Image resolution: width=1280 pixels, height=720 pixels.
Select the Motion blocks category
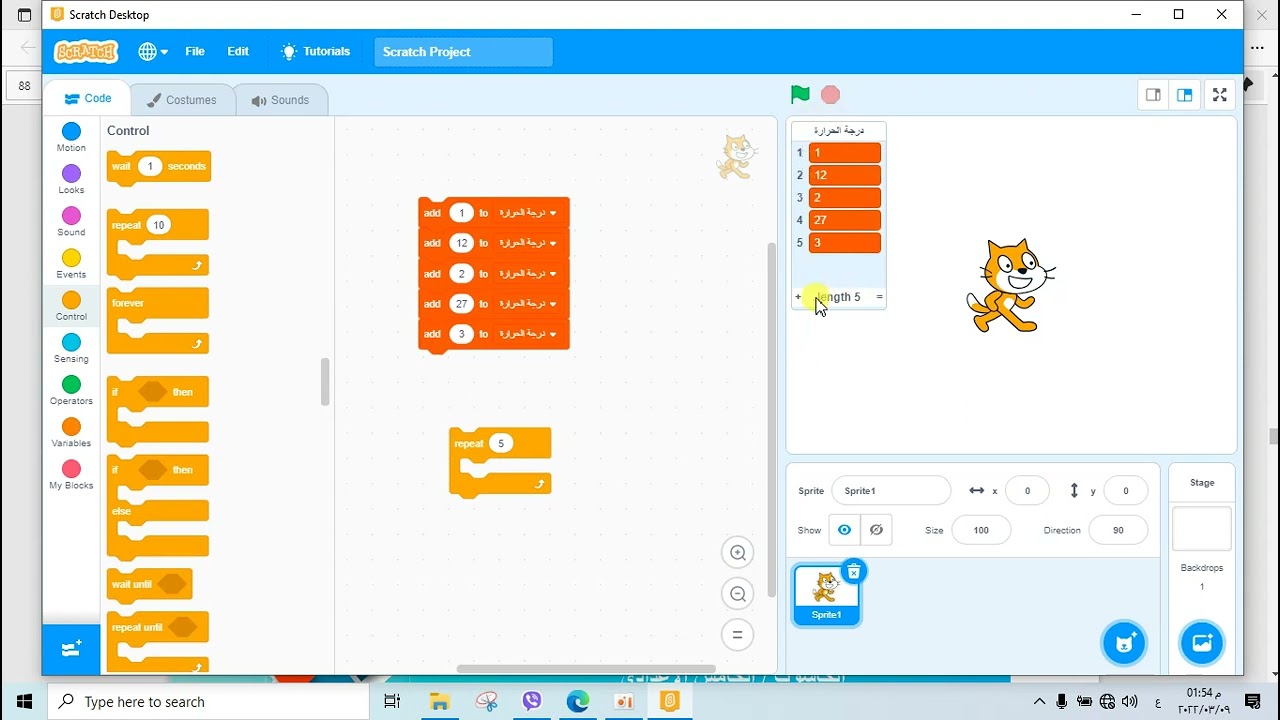click(71, 138)
